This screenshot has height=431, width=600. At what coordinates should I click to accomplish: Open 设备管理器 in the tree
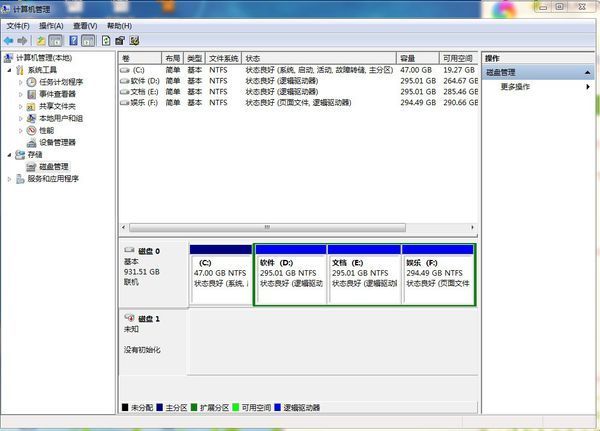pyautogui.click(x=57, y=142)
